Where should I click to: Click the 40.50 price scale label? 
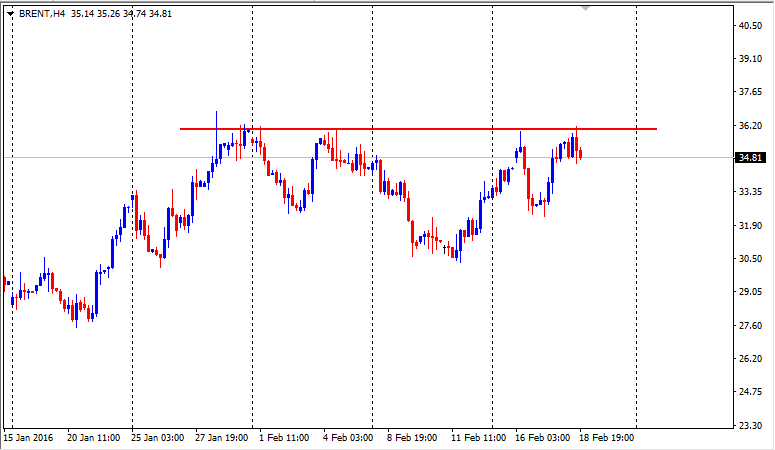click(750, 26)
